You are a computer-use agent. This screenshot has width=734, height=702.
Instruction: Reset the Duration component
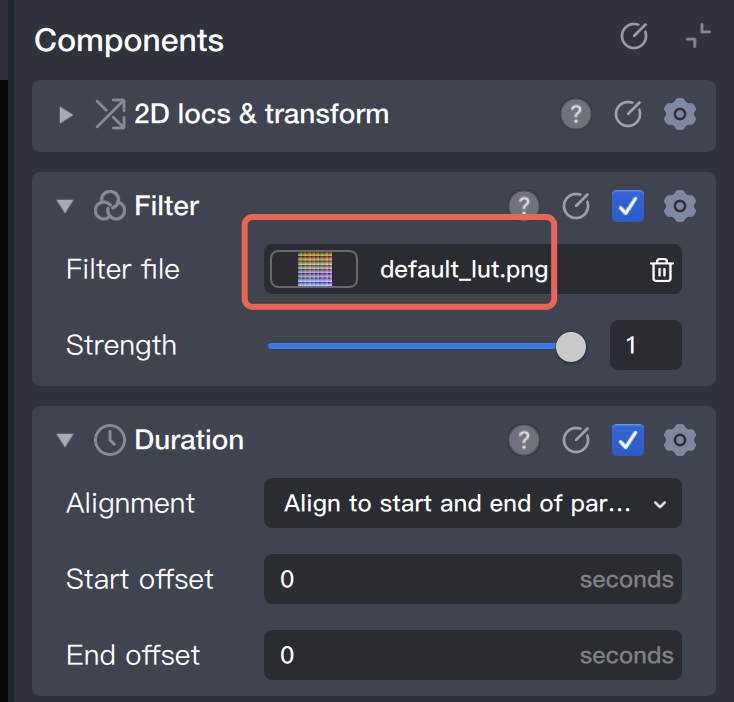point(576,440)
